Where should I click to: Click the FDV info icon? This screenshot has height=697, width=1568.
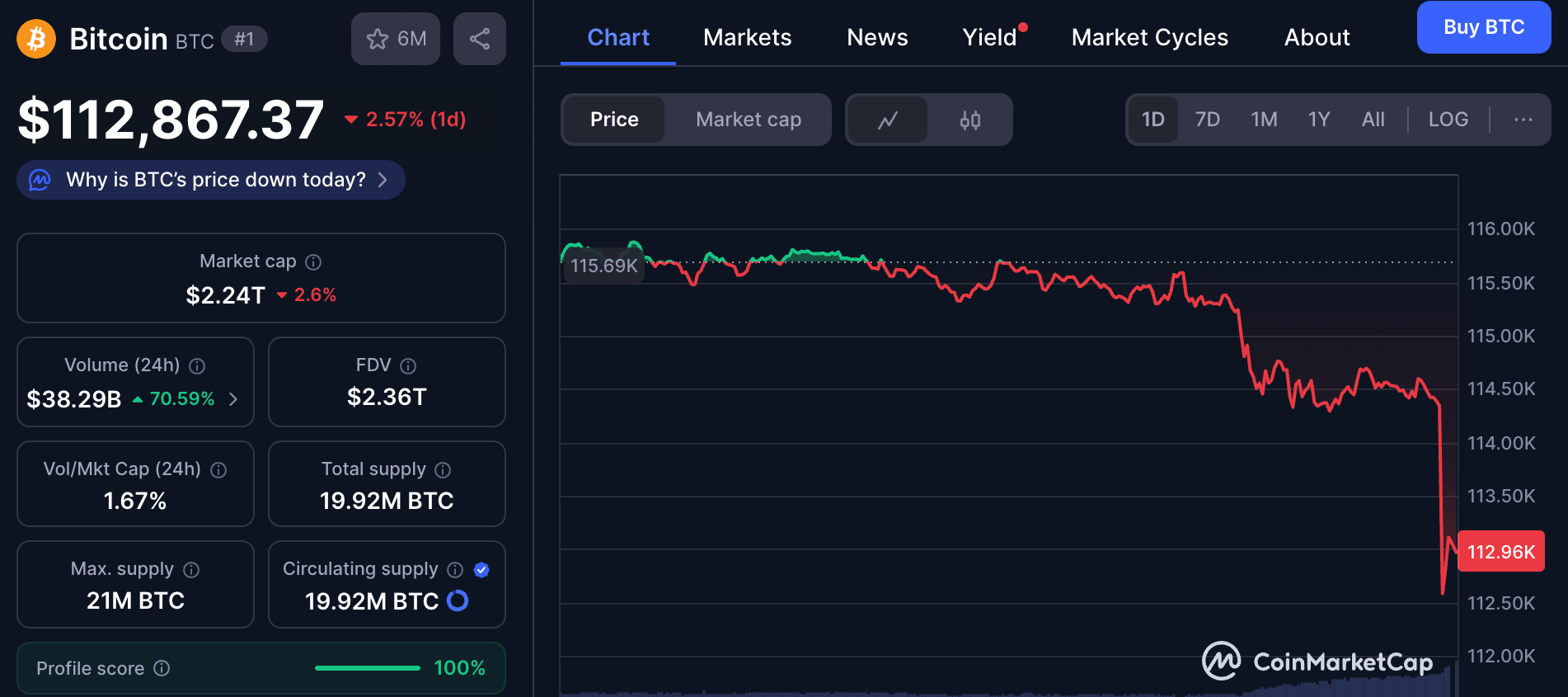coord(408,366)
